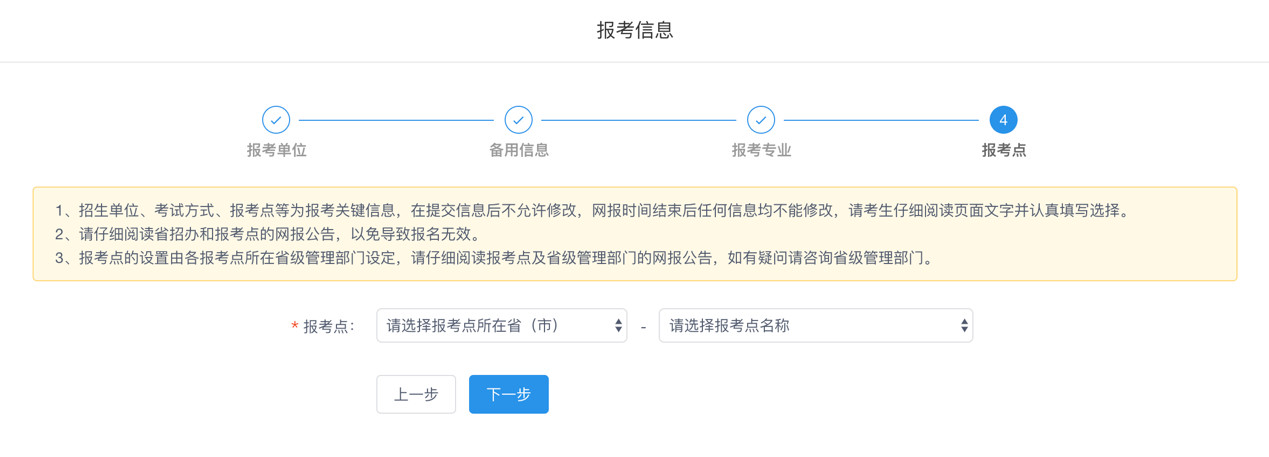Click the checkmark icon above 报考专业
The height and width of the screenshot is (457, 1269).
[x=761, y=120]
